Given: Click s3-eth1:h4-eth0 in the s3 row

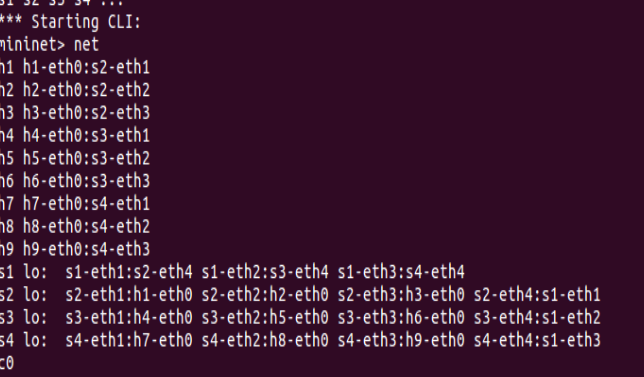Looking at the screenshot, I should click(129, 317).
